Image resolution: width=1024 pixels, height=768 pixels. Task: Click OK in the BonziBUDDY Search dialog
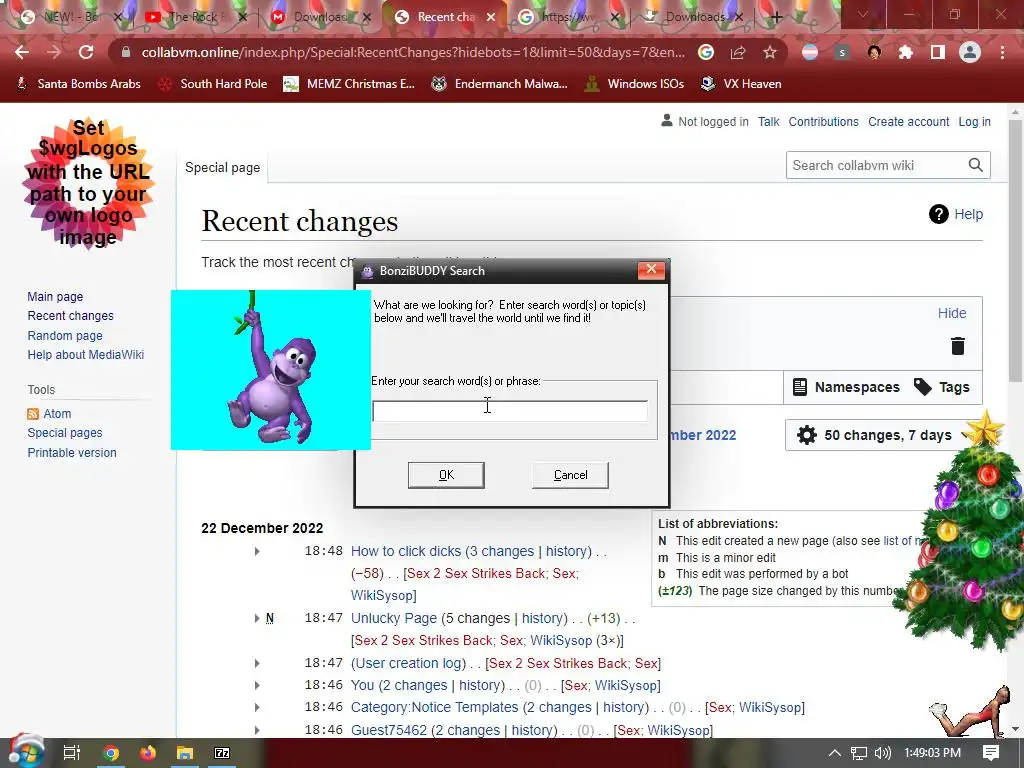click(x=446, y=475)
